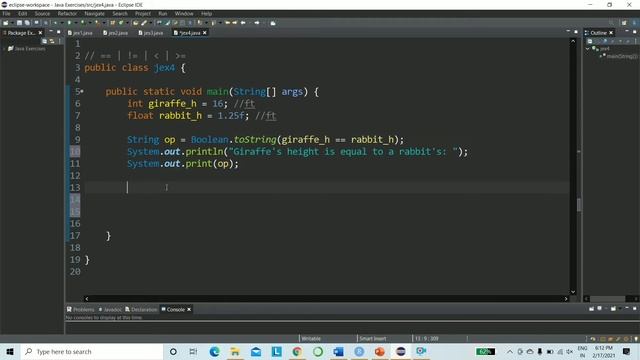
Task: Collapse the main method fold at line 5
Action: click(82, 91)
